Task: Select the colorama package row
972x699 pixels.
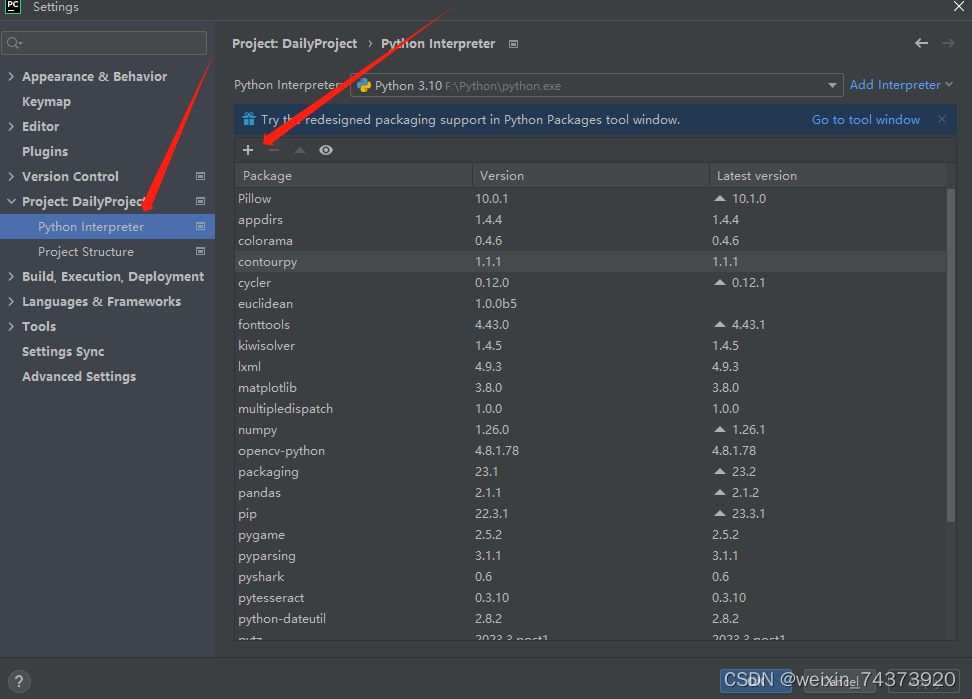Action: pos(591,240)
